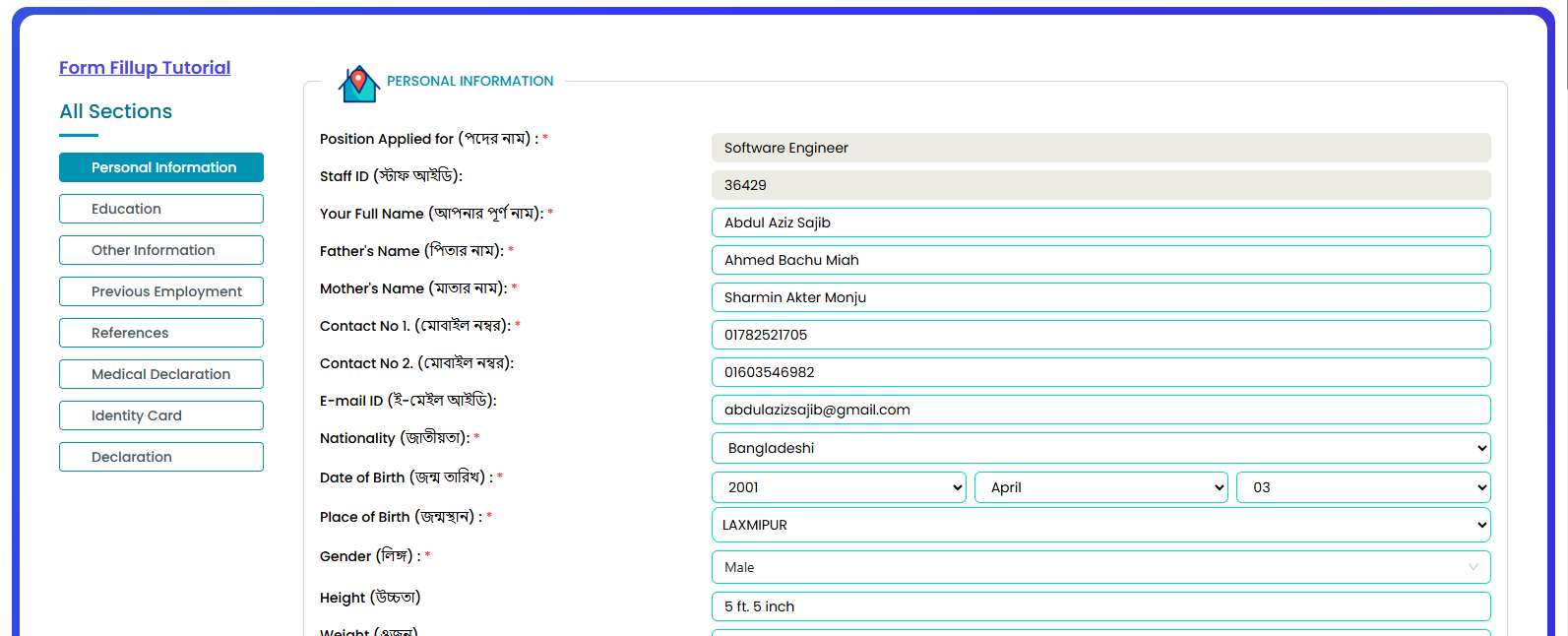Open the Form Fillup Tutorial link
The height and width of the screenshot is (636, 1568).
145,68
